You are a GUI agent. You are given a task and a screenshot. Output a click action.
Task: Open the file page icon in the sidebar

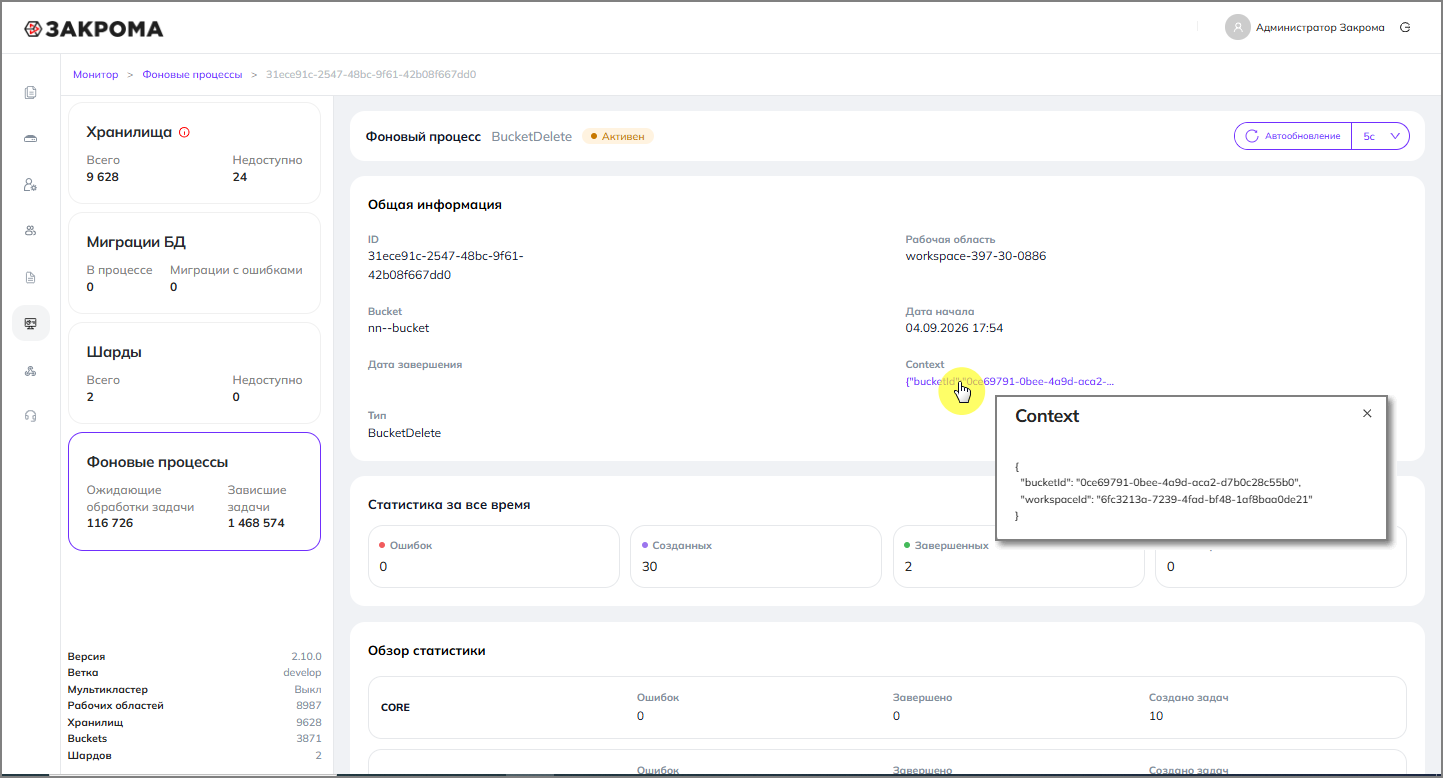(x=30, y=277)
